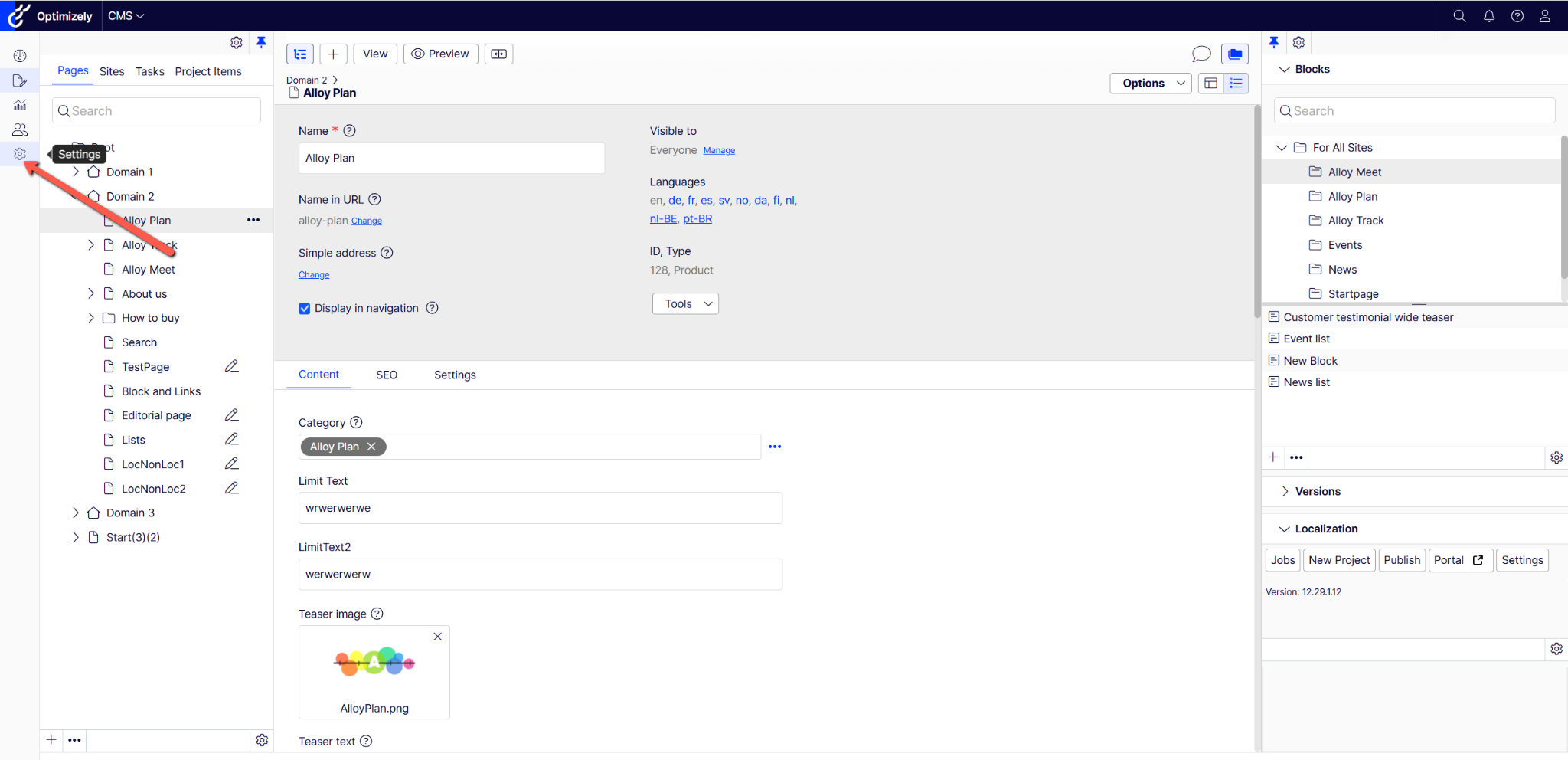Click the Blocks search field
Viewport: 1568px width, 760px height.
pyautogui.click(x=1415, y=111)
